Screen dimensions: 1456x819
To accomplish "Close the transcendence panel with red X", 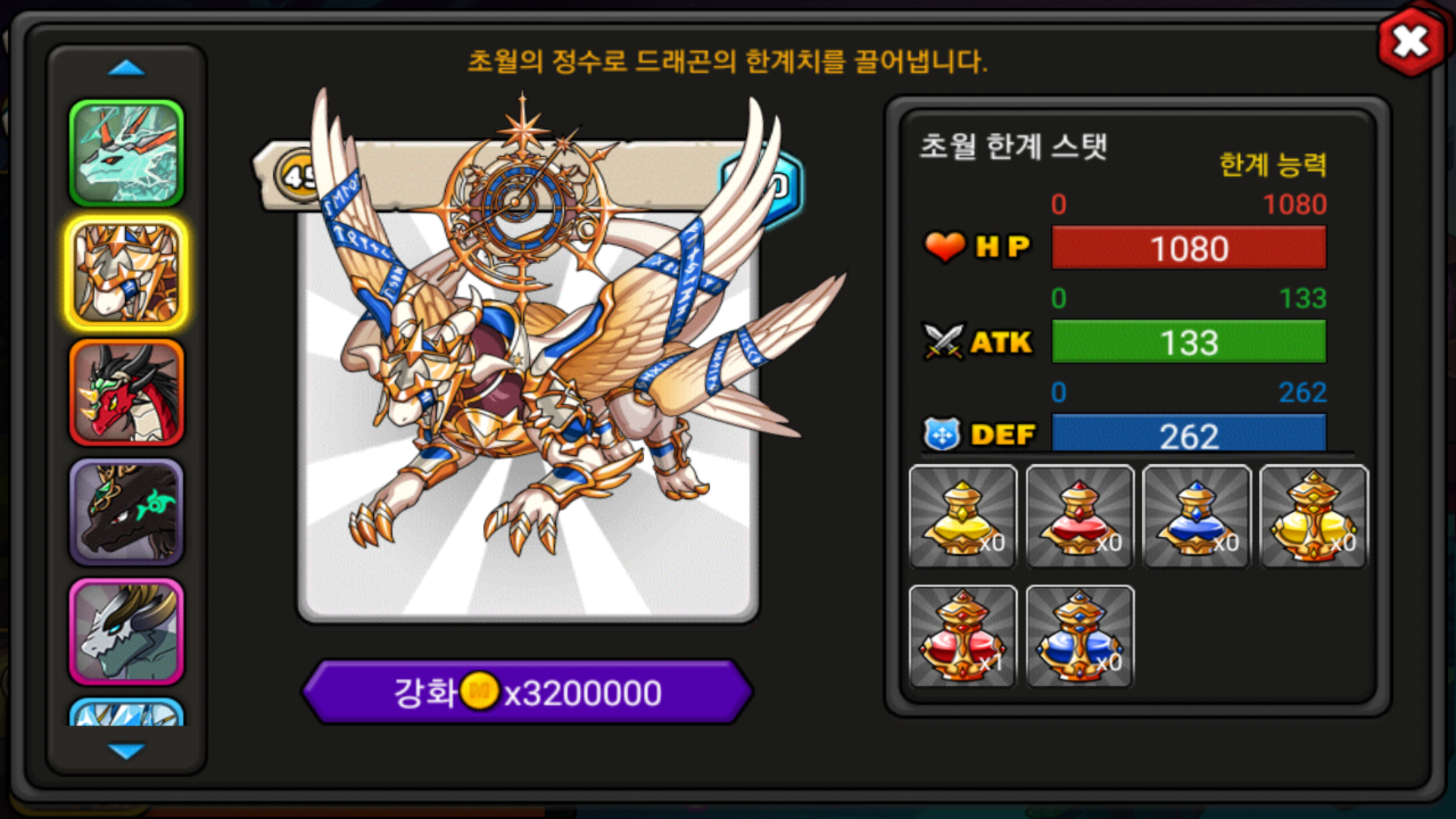I will pos(1410,41).
